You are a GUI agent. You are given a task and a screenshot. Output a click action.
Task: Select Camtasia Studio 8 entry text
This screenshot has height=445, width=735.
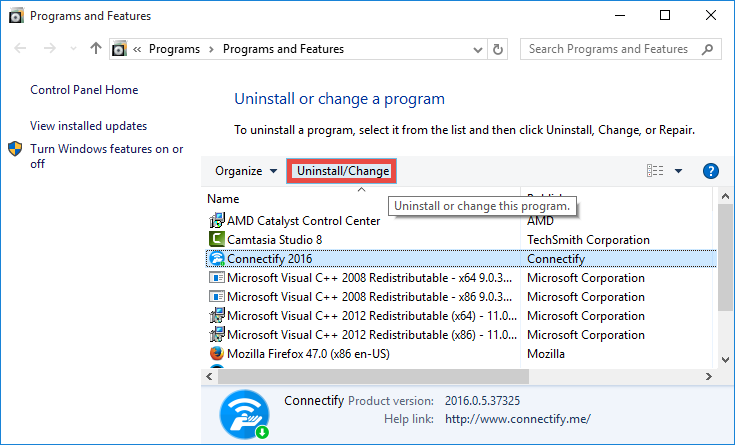tap(275, 240)
